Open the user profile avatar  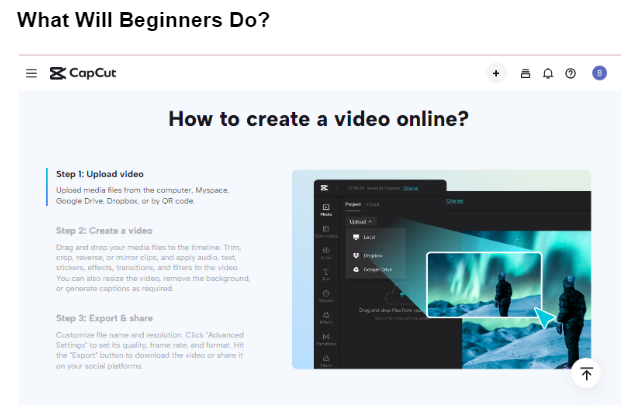pos(599,73)
